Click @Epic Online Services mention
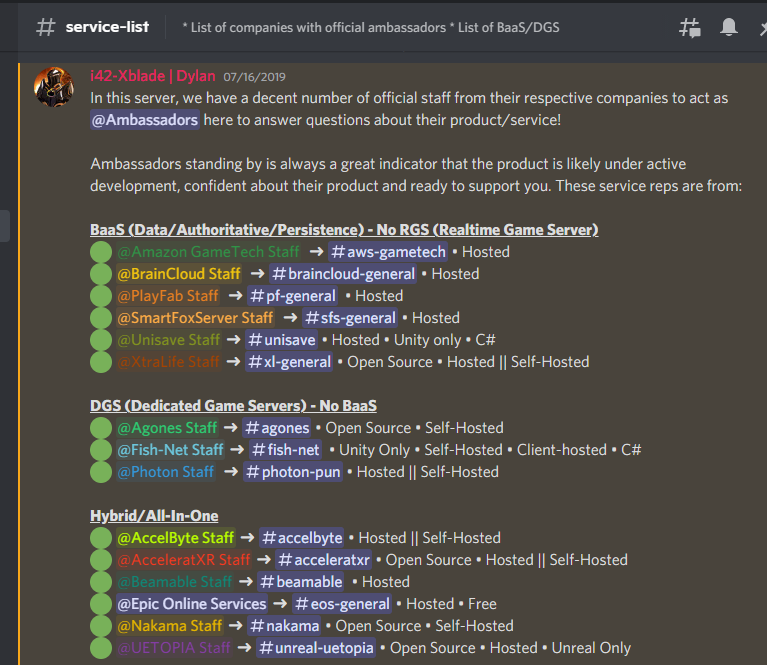The height and width of the screenshot is (665, 767). point(192,604)
